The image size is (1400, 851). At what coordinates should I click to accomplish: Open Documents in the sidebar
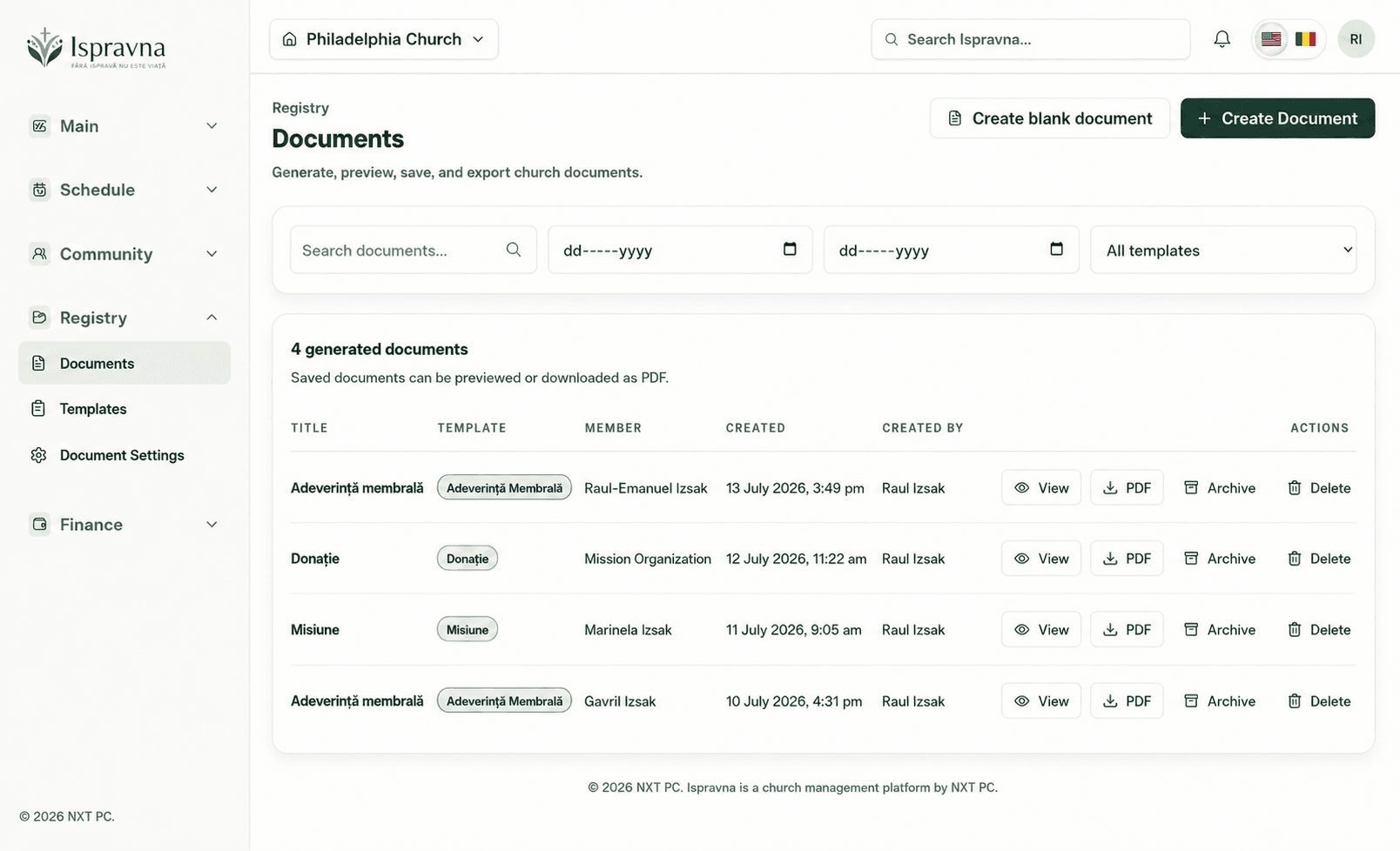click(125, 363)
